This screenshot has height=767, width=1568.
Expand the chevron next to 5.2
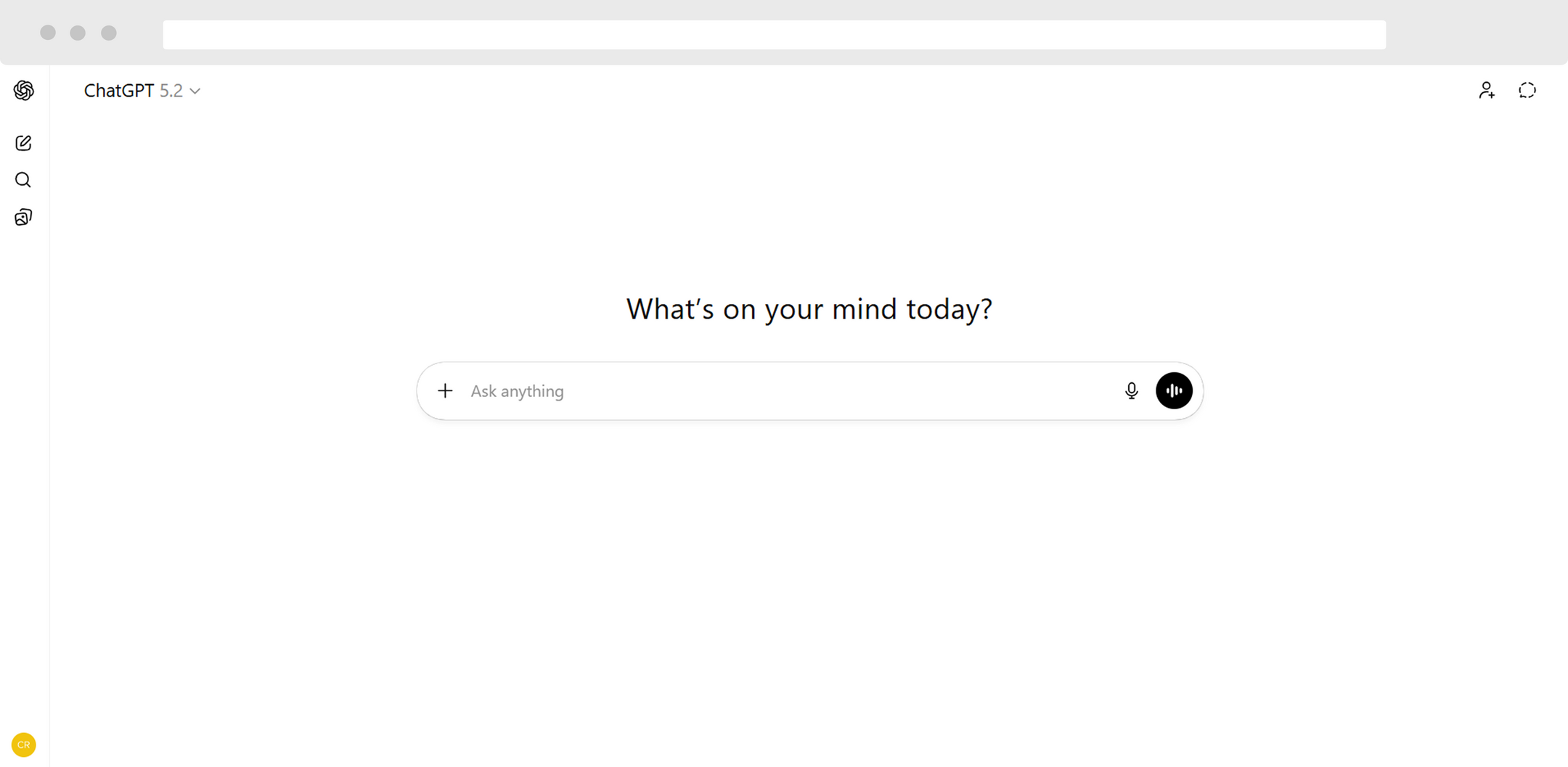(x=194, y=91)
